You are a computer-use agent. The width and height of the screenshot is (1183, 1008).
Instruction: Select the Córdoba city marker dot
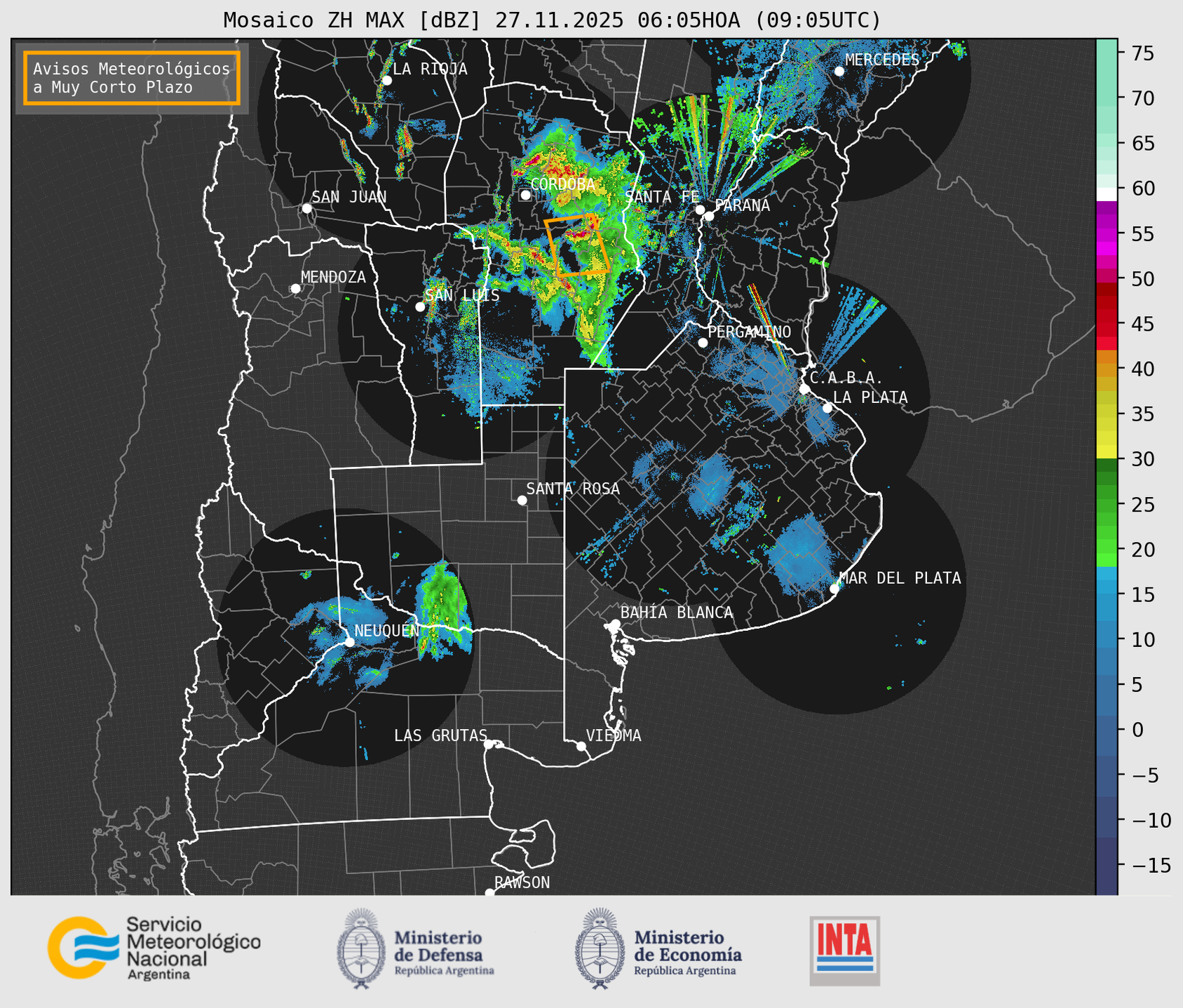[525, 195]
